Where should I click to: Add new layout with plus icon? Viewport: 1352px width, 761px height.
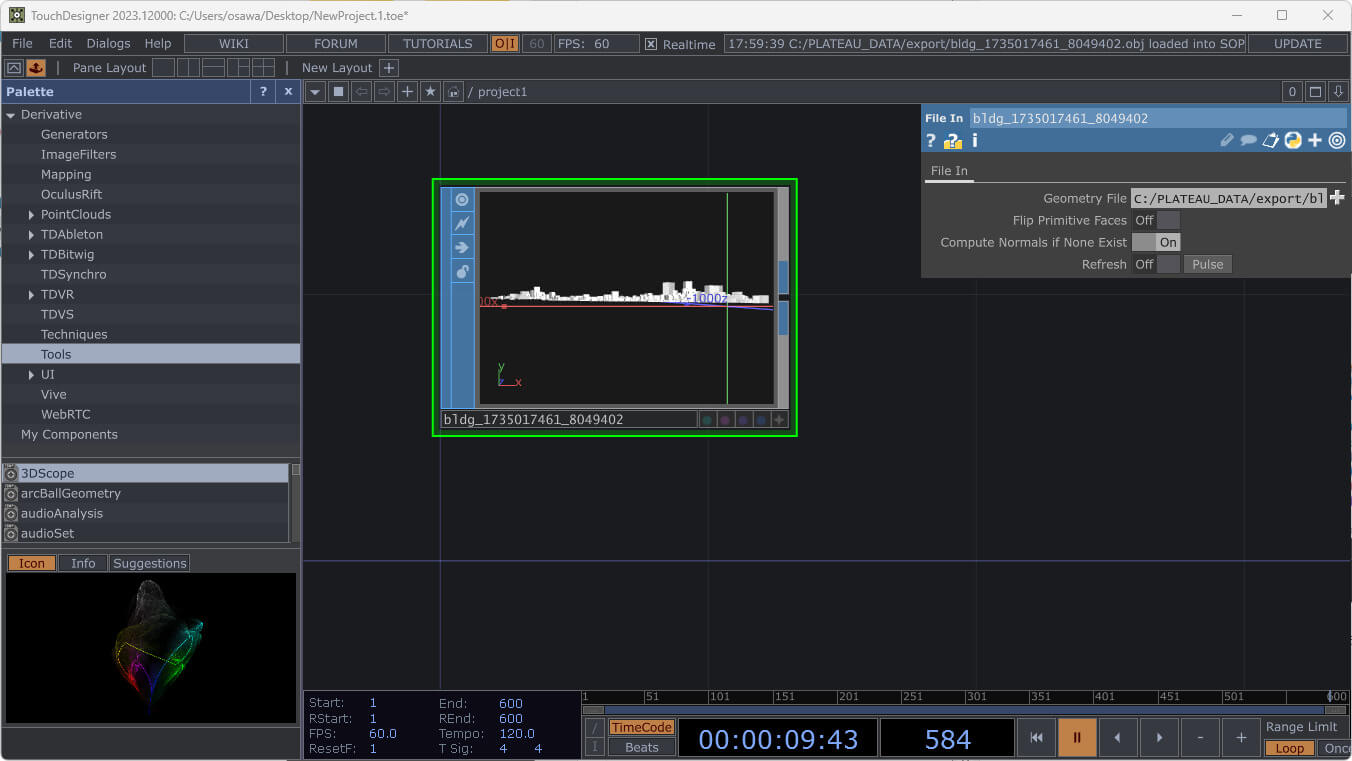click(x=389, y=68)
